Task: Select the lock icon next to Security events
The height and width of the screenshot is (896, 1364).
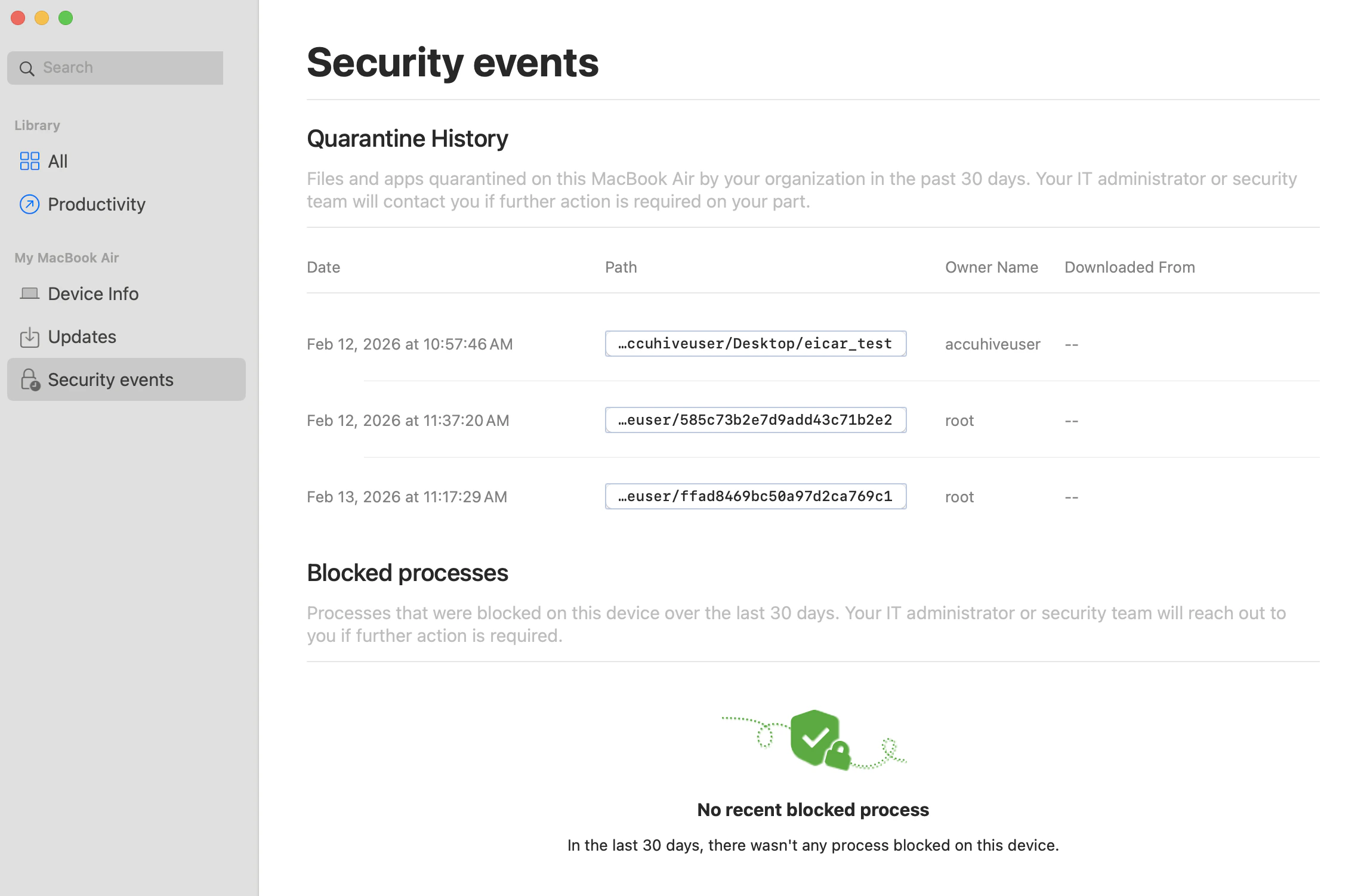Action: (29, 379)
